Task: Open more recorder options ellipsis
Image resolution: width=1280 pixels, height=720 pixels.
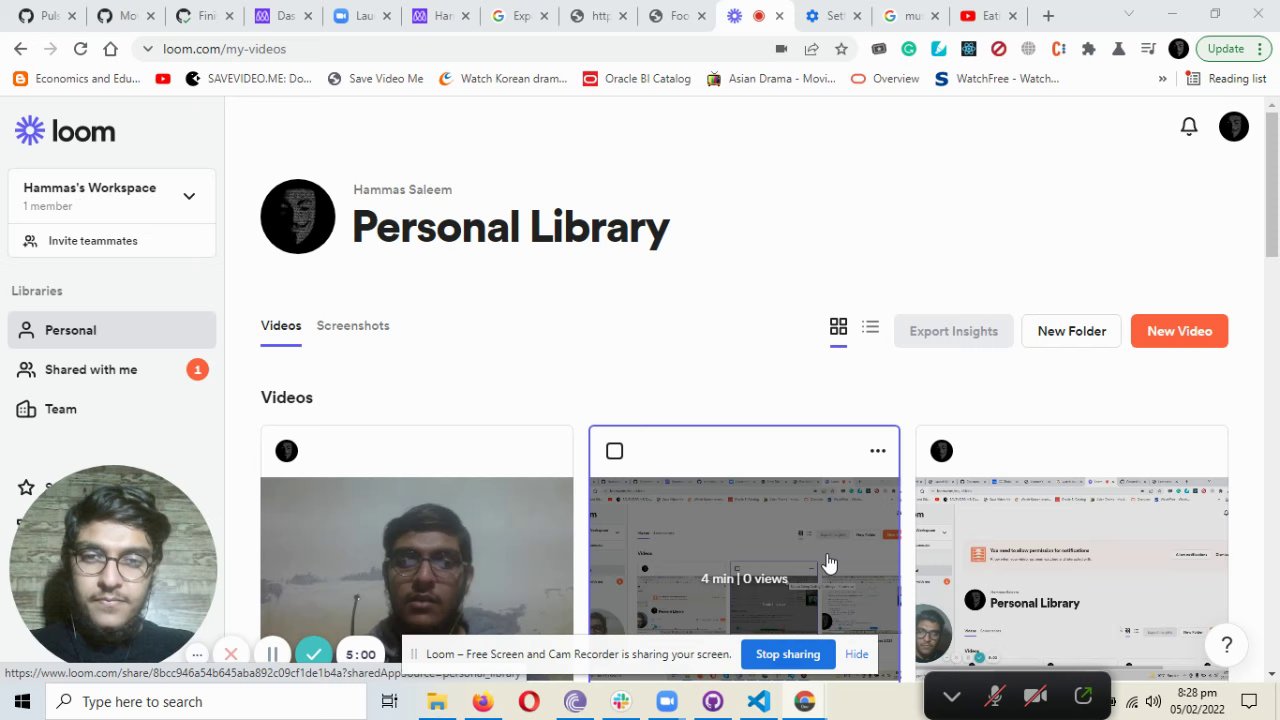Action: 197,655
